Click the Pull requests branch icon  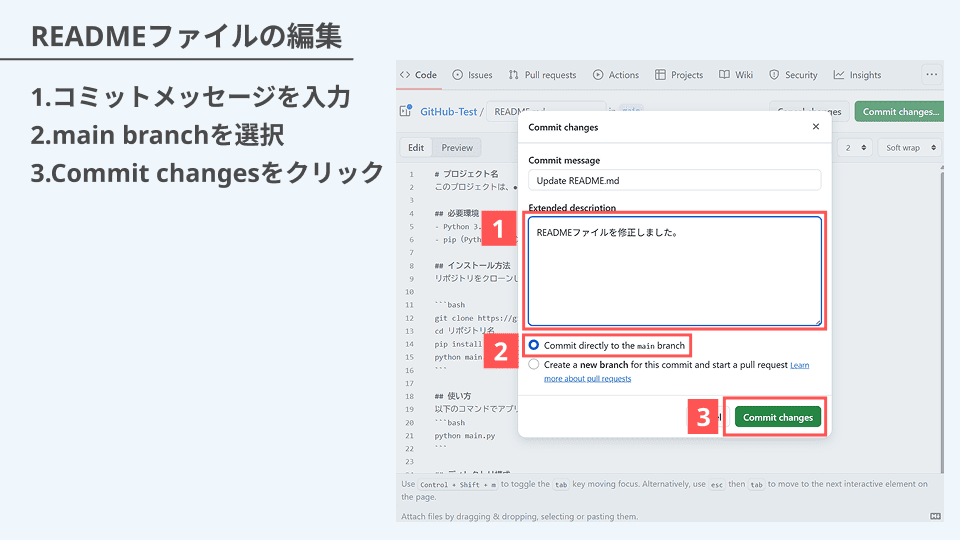click(514, 75)
